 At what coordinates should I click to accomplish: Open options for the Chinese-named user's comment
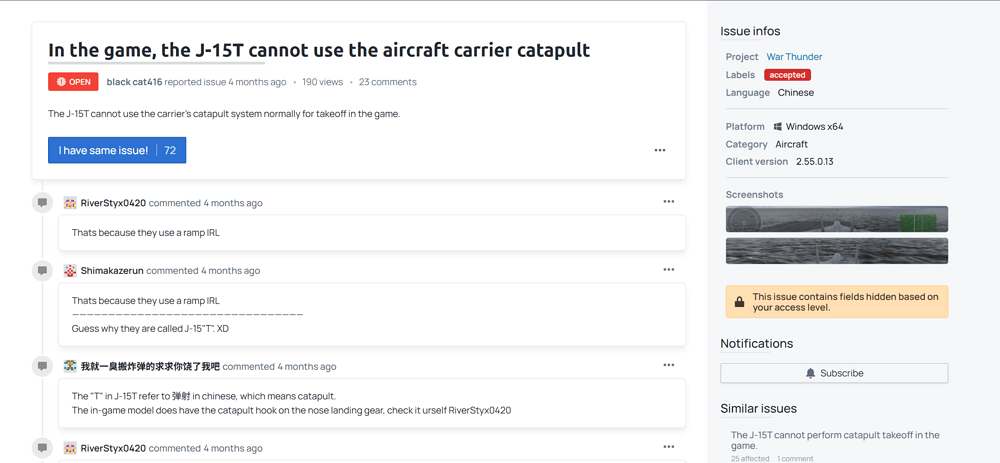(x=668, y=365)
